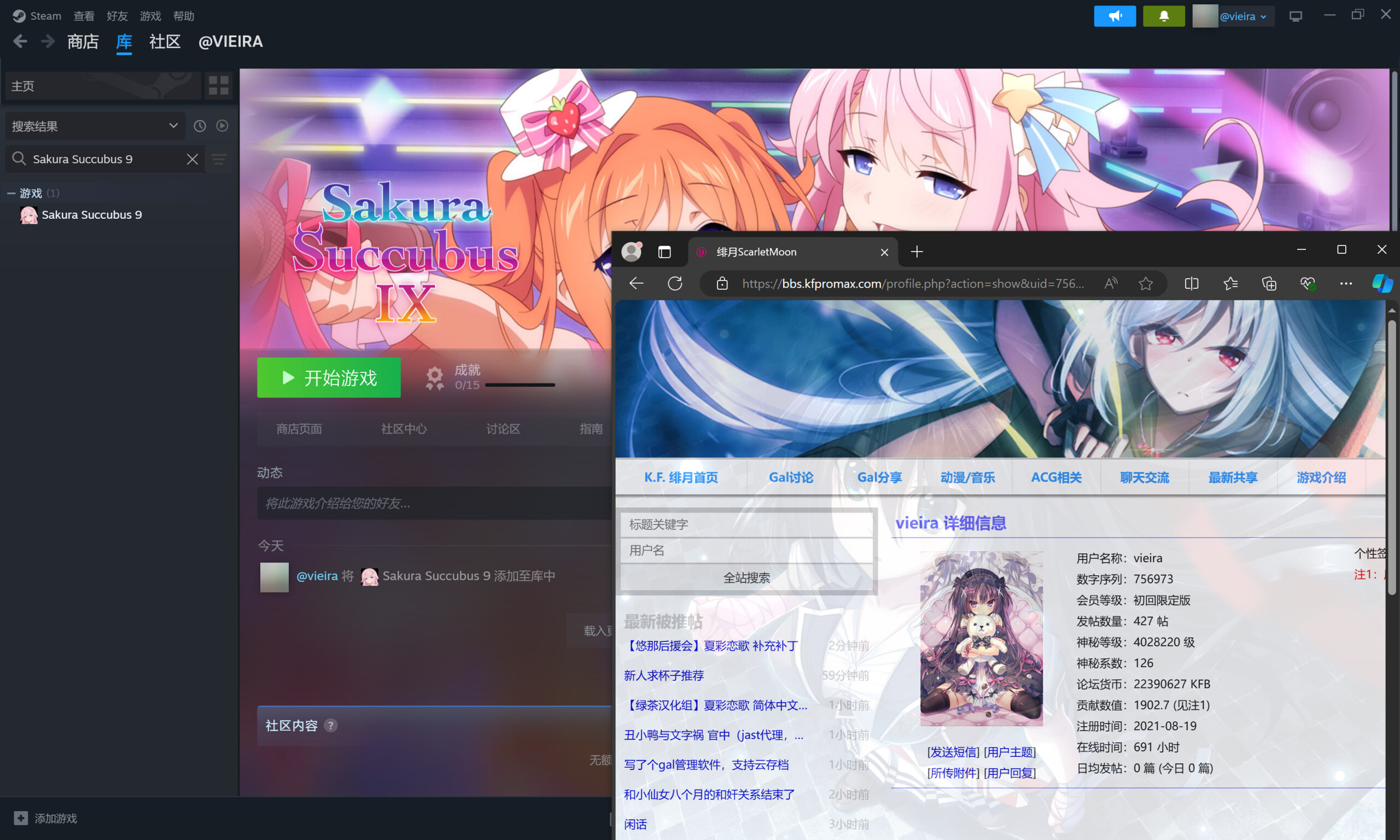Viewport: 1400px width, 840px height.
Task: Refresh the browser page
Action: pos(674,284)
